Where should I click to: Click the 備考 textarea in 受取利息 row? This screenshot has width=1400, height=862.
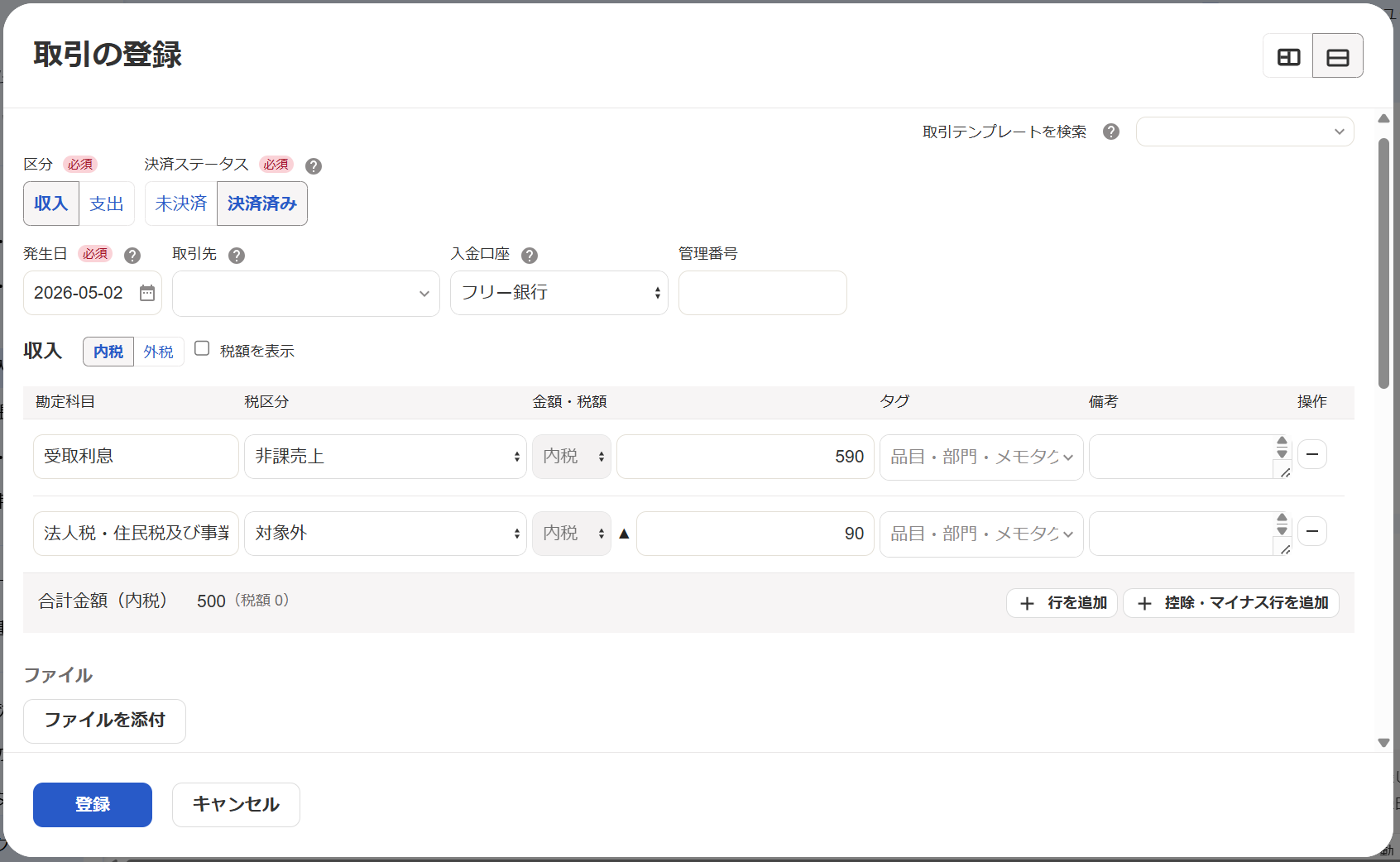point(1190,457)
